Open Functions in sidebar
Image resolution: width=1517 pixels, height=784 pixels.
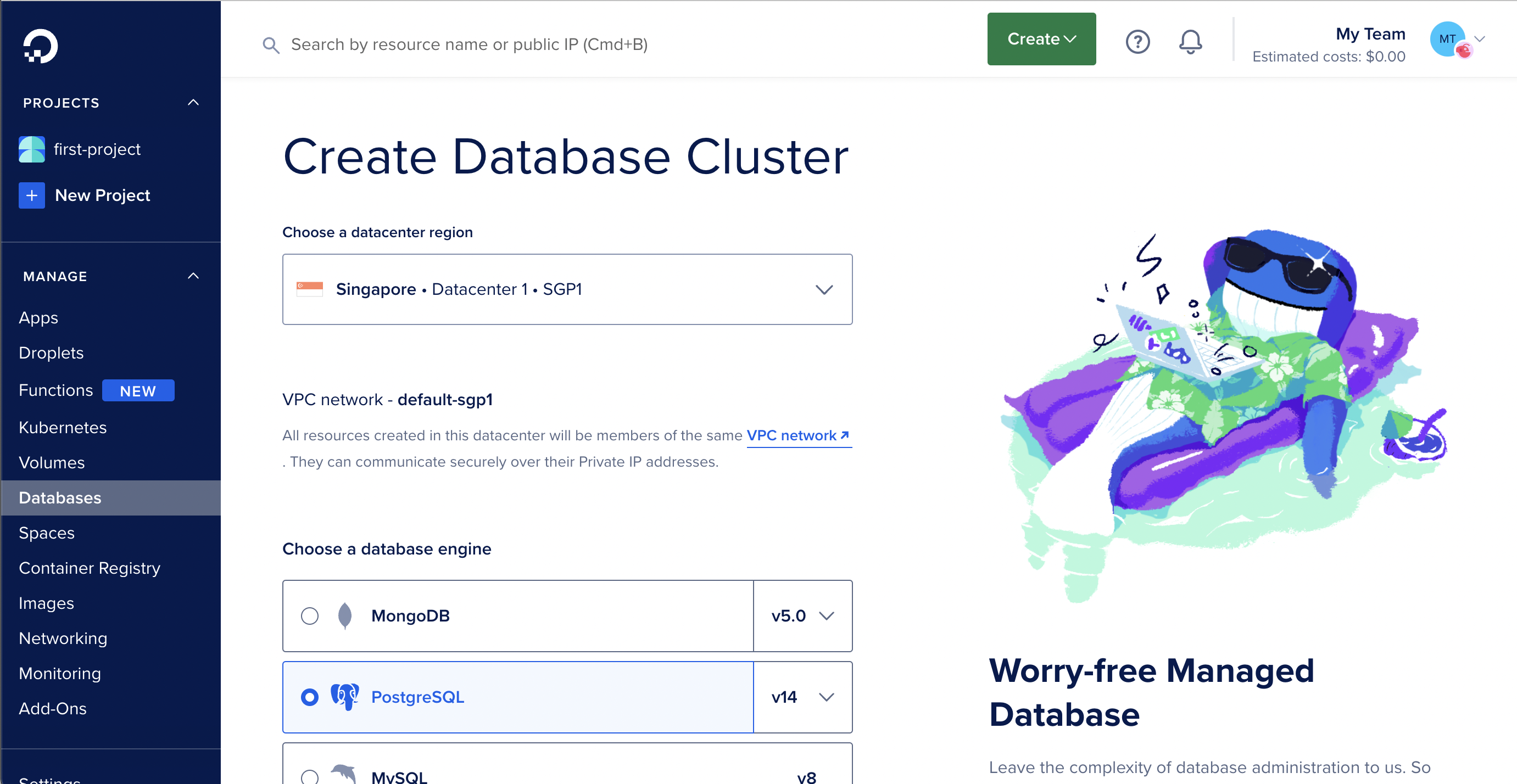tap(56, 390)
